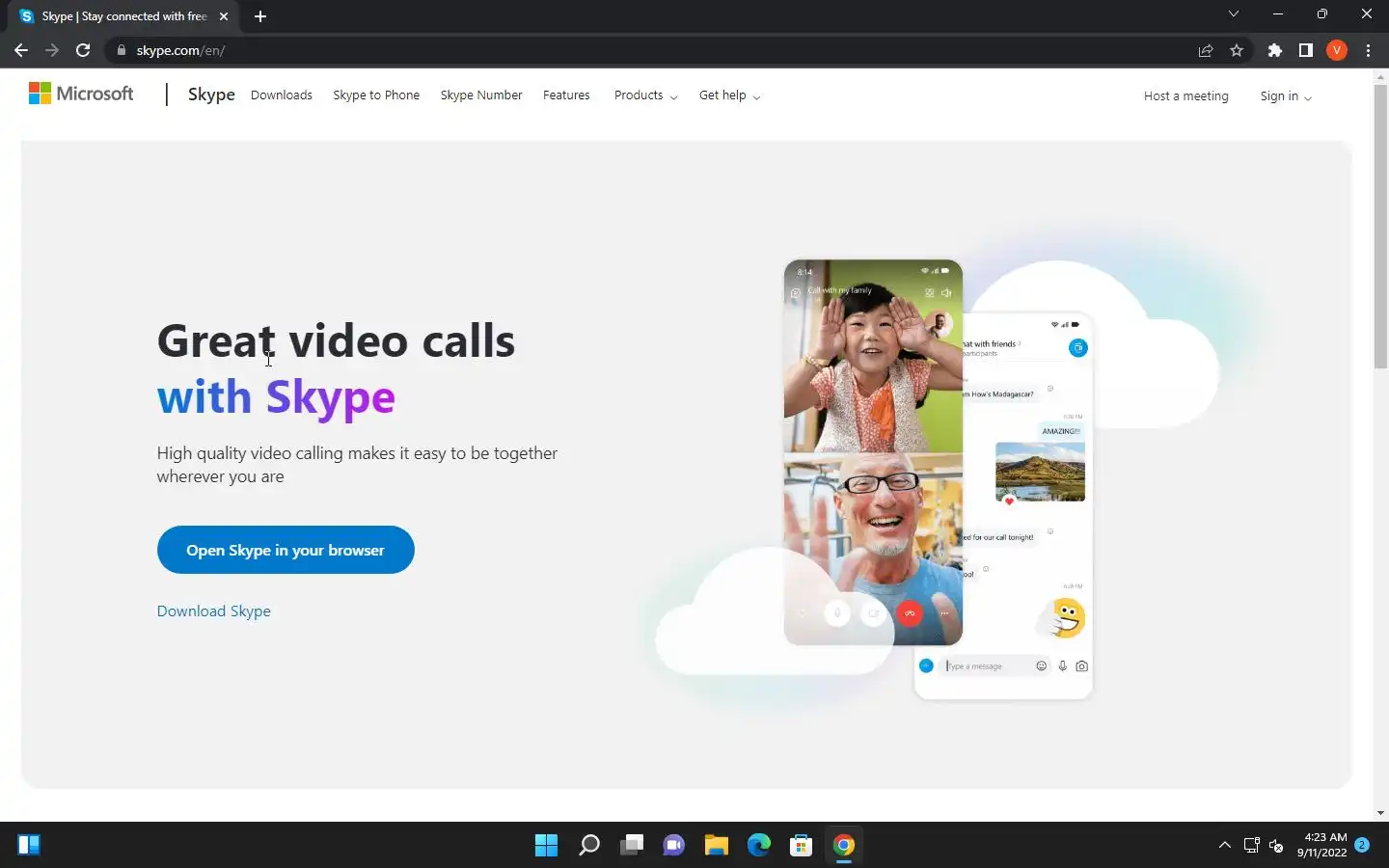This screenshot has height=868, width=1389.
Task: Open File Explorer from the taskbar
Action: (716, 845)
